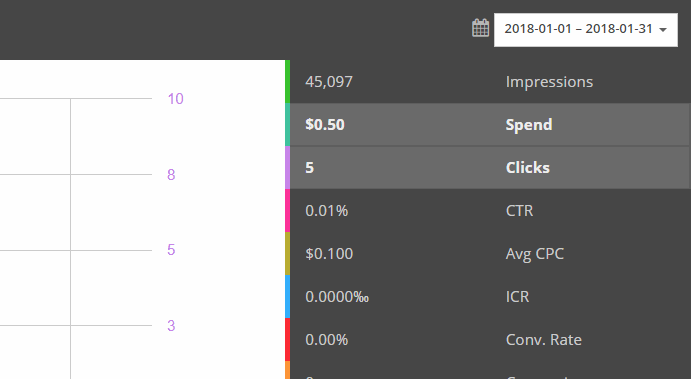This screenshot has height=379, width=700.
Task: Click the $0.50 spend value
Action: coord(325,125)
